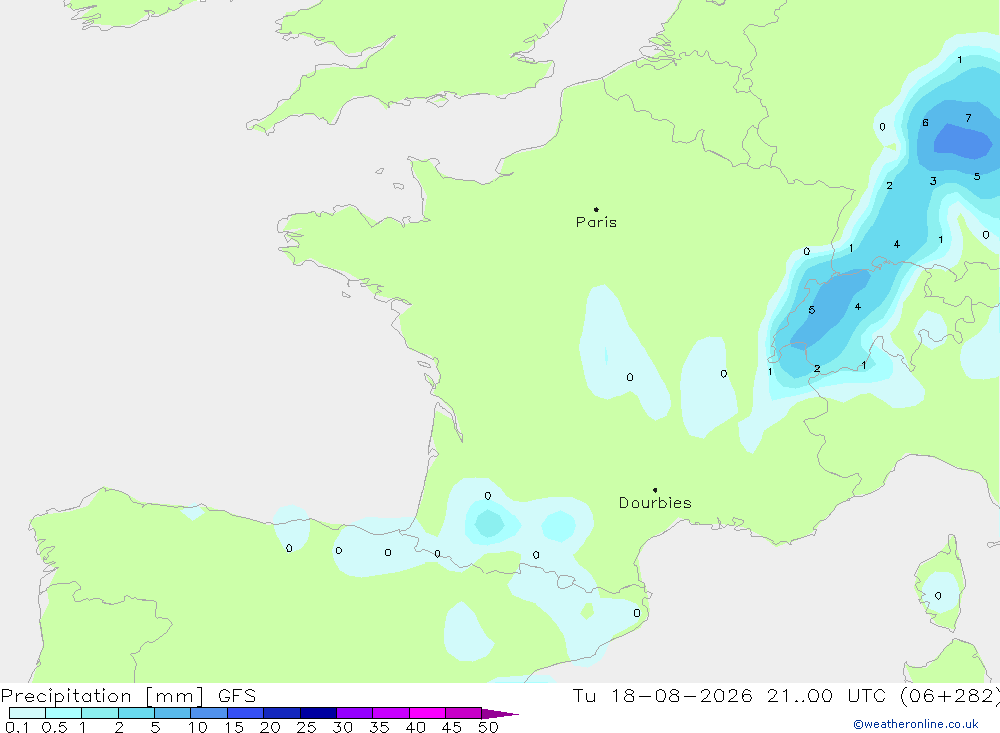Viewport: 1000px width, 733px height.
Task: Pick the 1–2 mm legend color swatch
Action: pos(100,713)
